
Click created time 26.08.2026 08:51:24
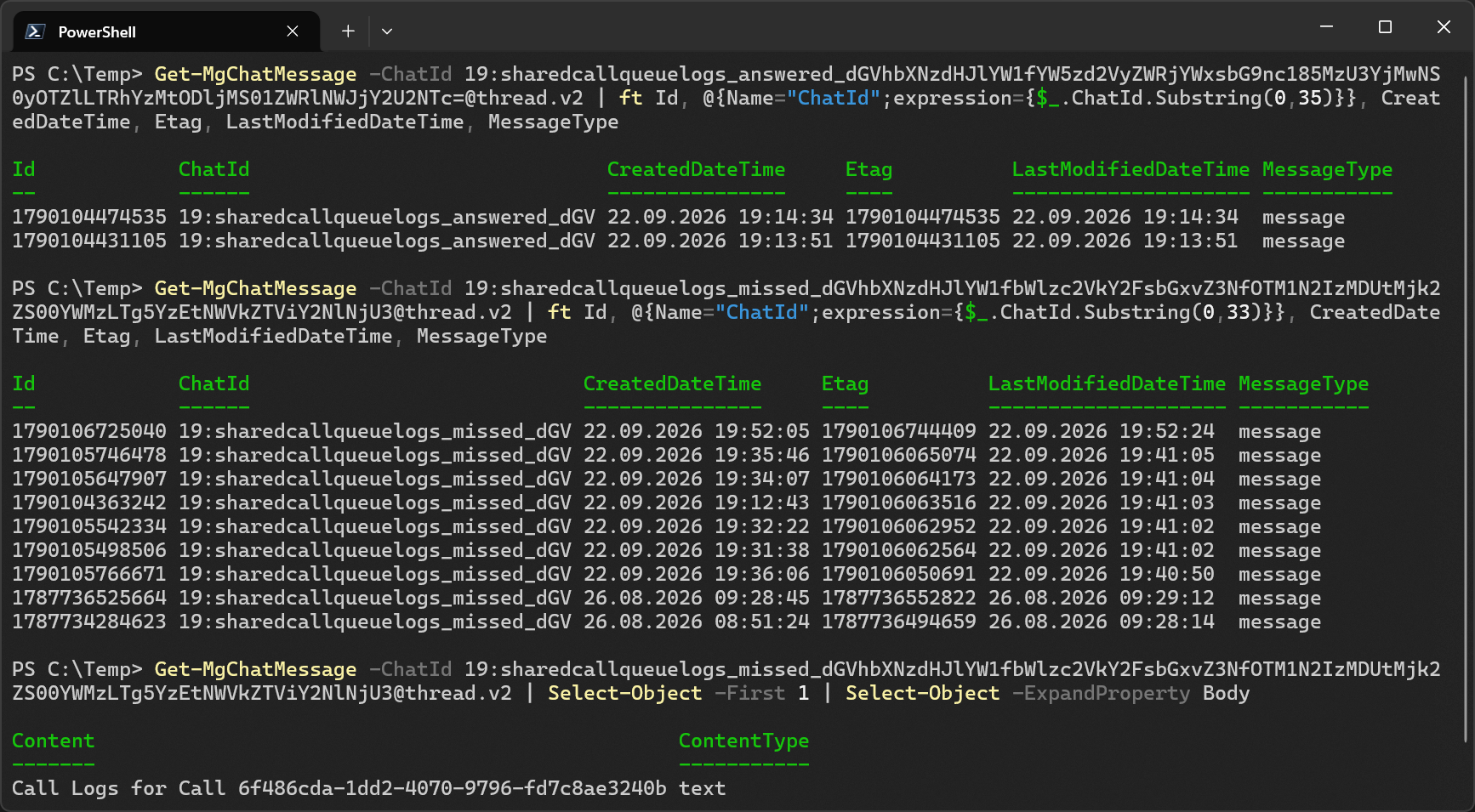pos(697,622)
